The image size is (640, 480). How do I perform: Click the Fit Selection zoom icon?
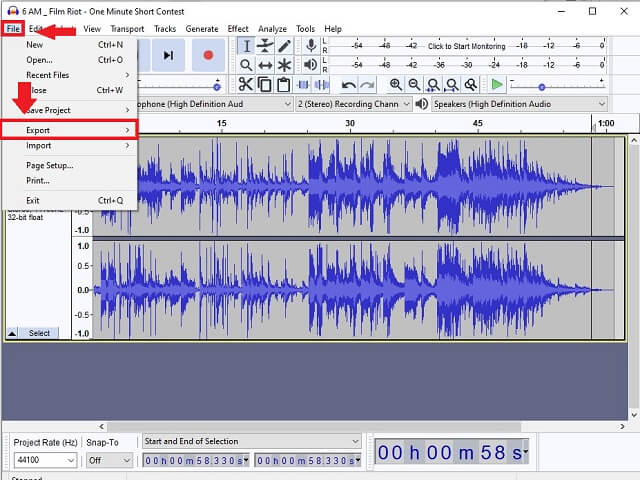point(433,84)
